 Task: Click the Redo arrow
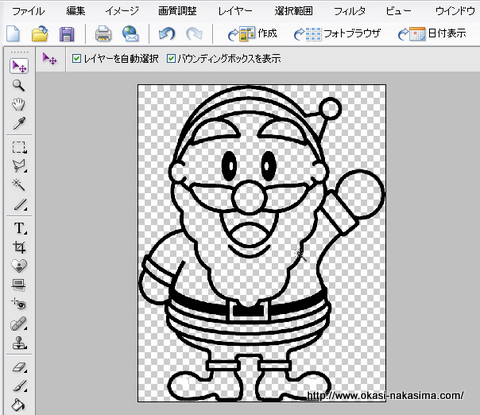[194, 34]
